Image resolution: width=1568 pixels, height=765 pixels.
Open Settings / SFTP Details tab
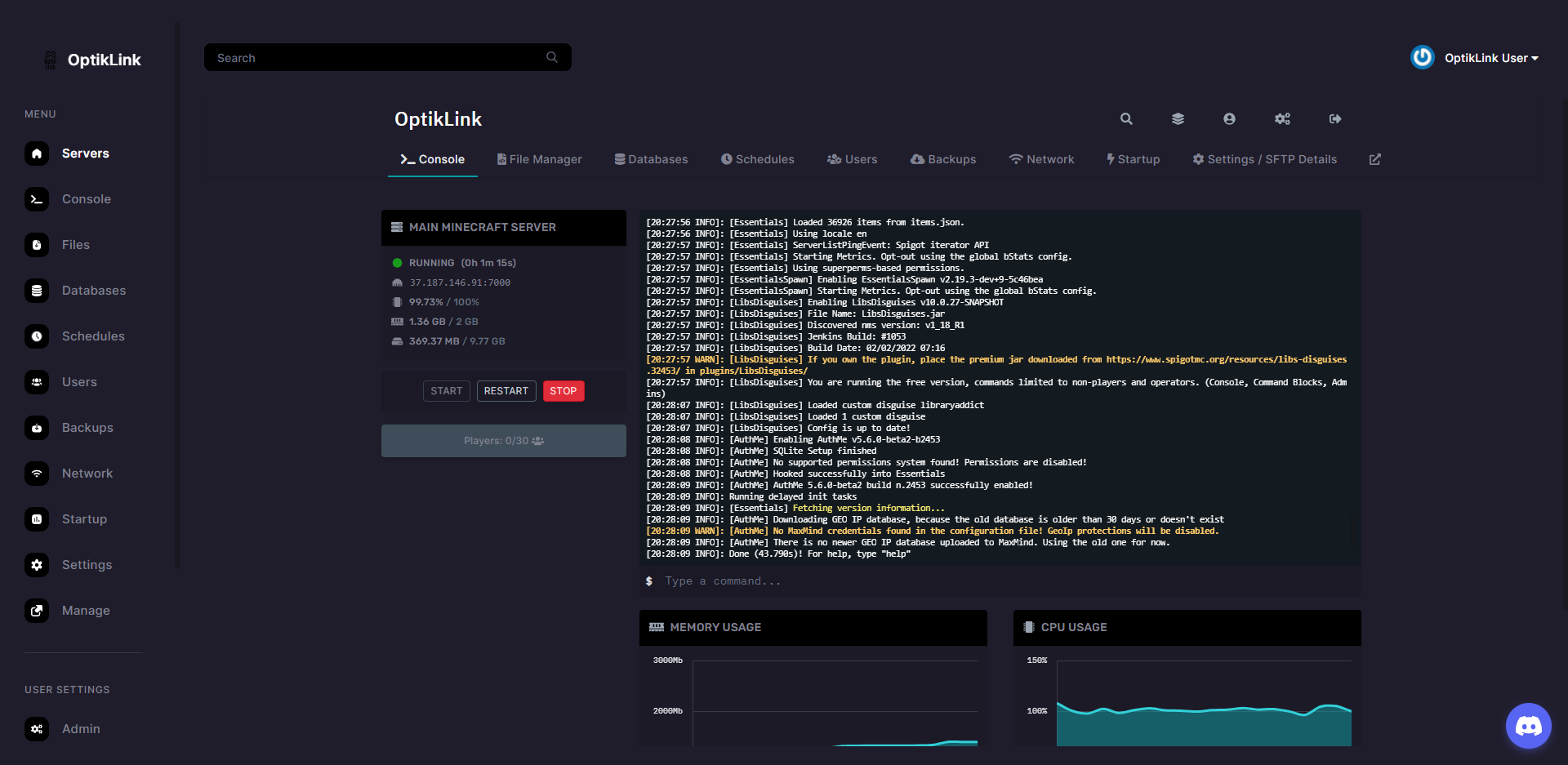pyautogui.click(x=1264, y=159)
